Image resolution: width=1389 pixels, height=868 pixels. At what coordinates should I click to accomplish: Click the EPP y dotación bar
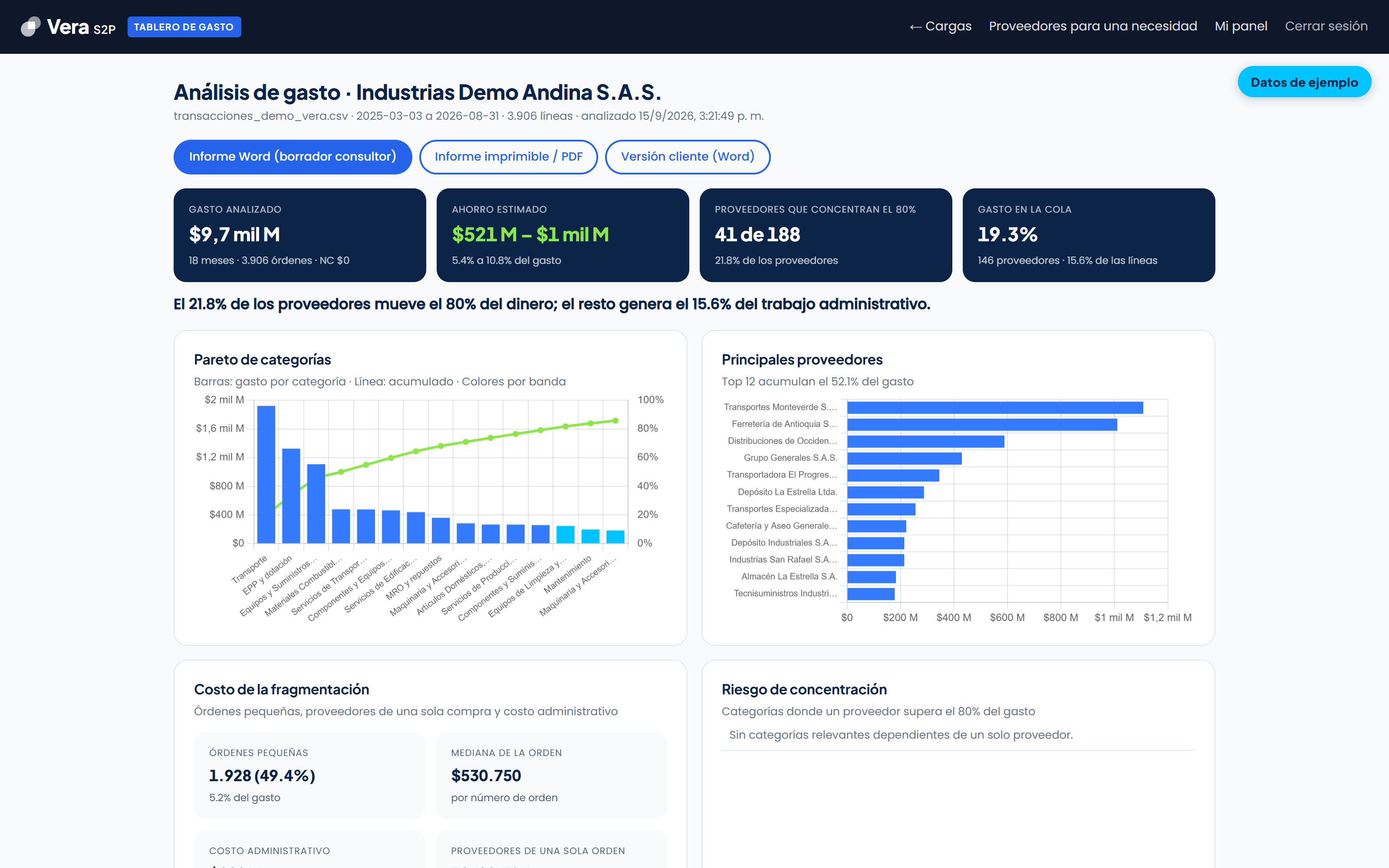[291, 496]
